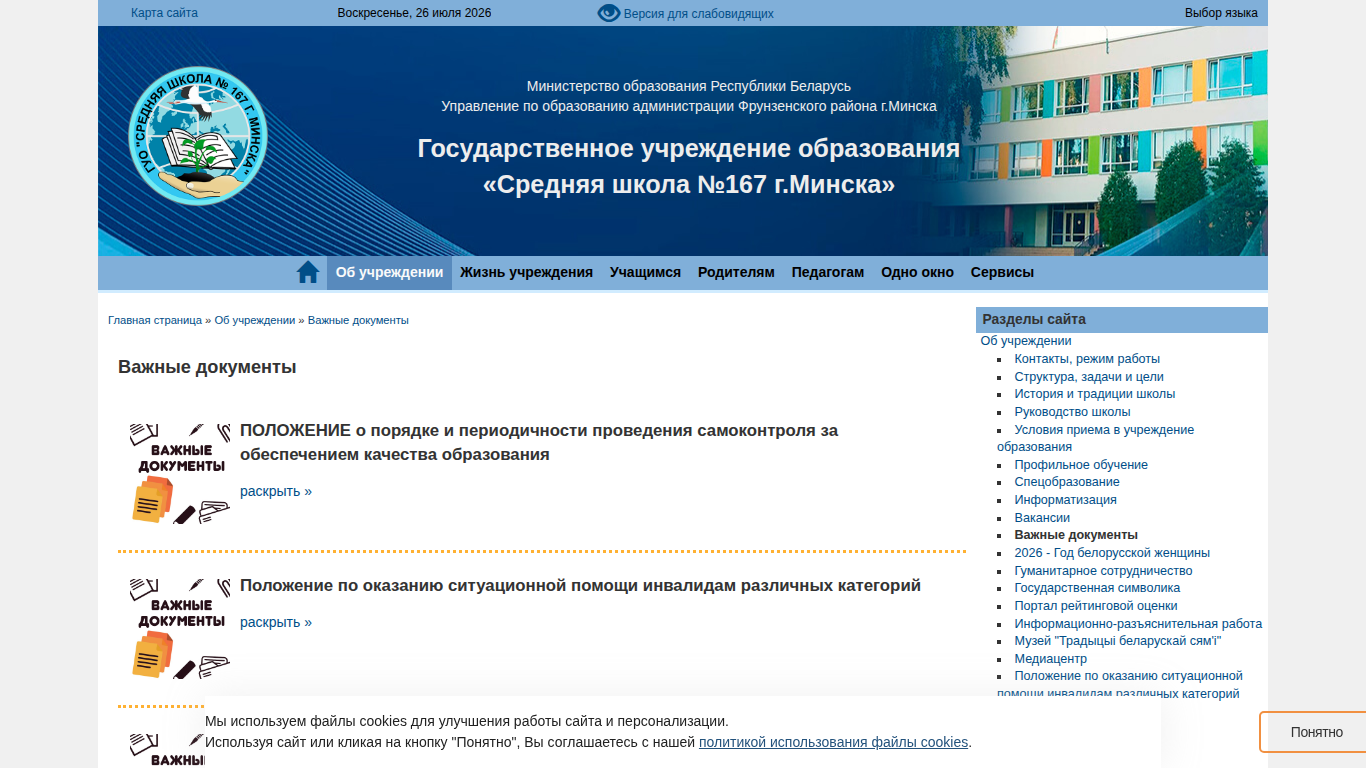Click Главная страница in the breadcrumb

(155, 320)
